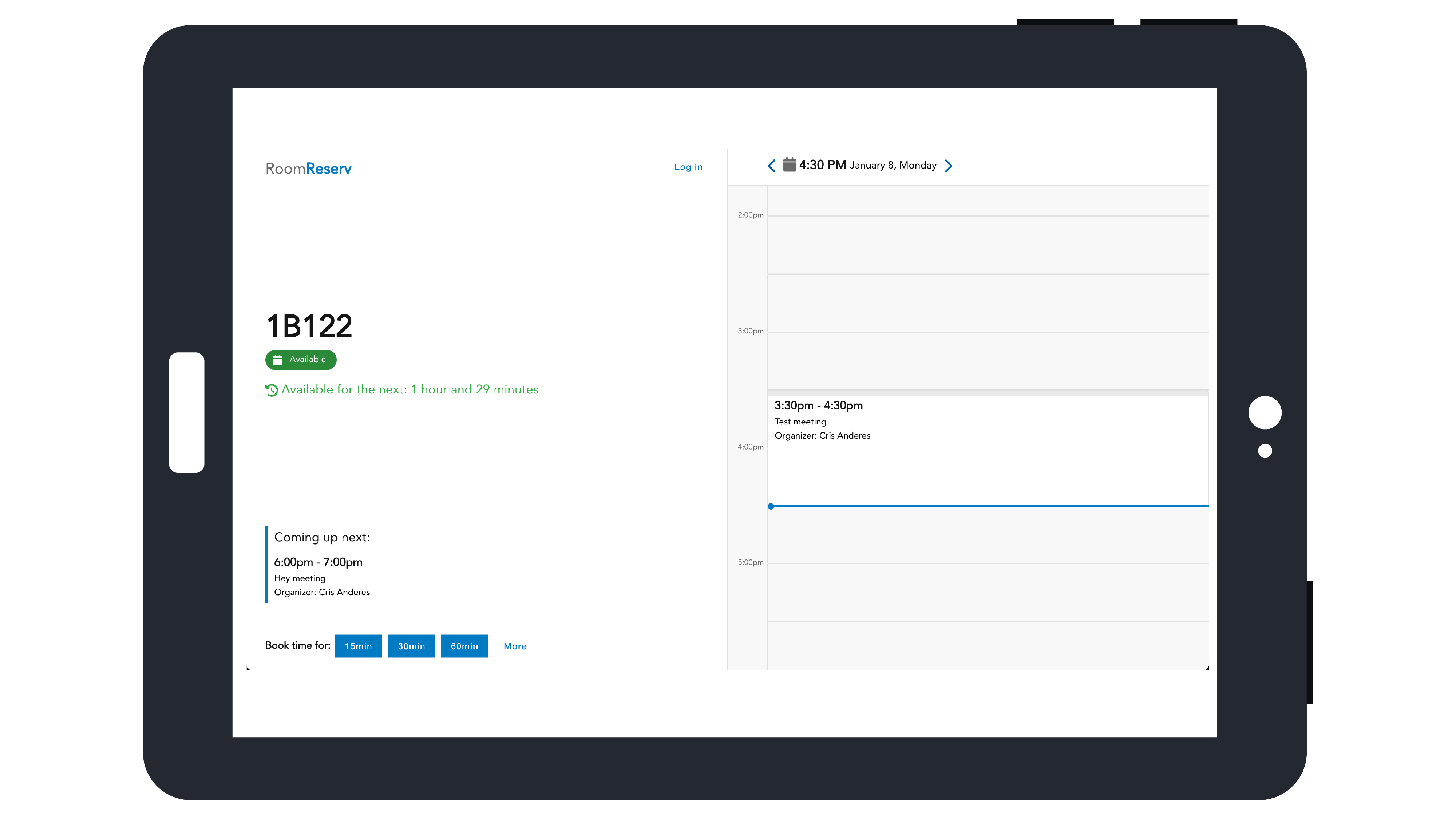Select the 3:00pm timeline label

tap(750, 331)
